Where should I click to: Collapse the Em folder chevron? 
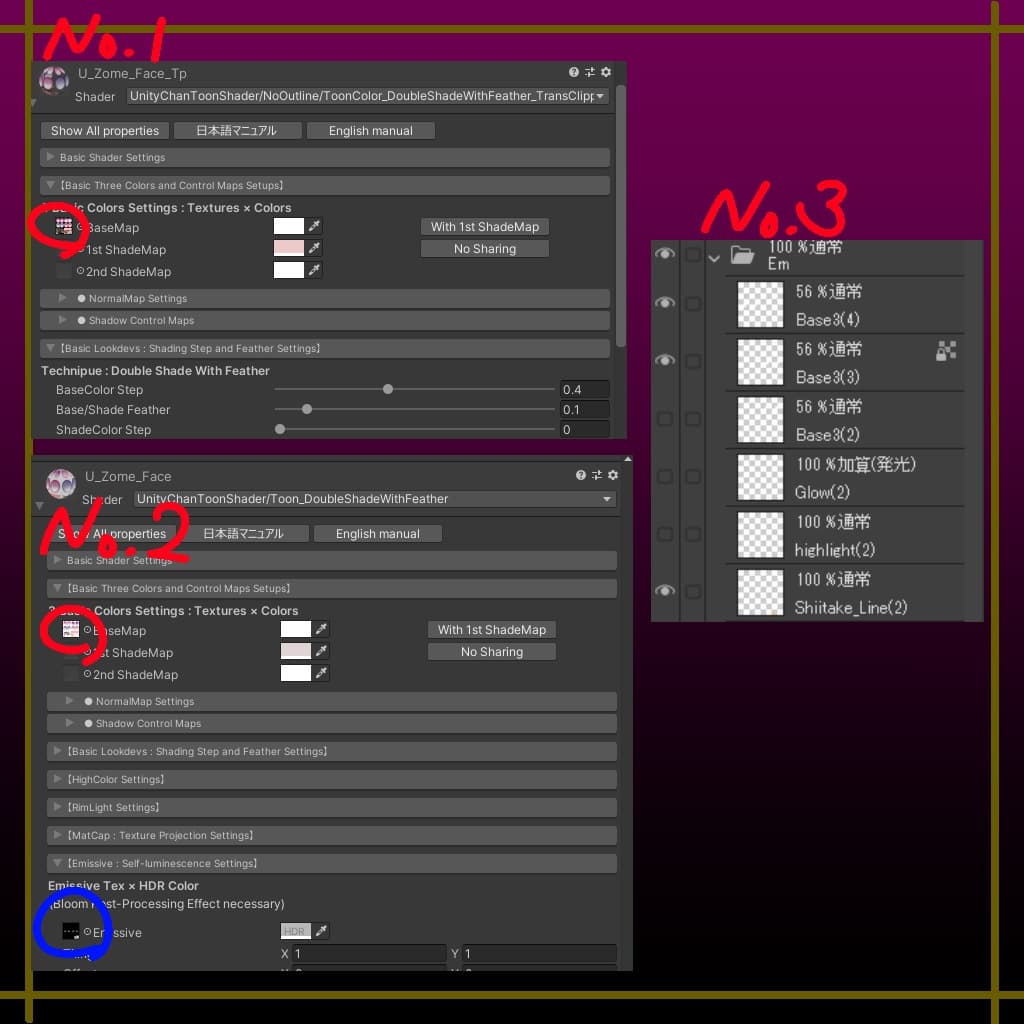tap(714, 258)
